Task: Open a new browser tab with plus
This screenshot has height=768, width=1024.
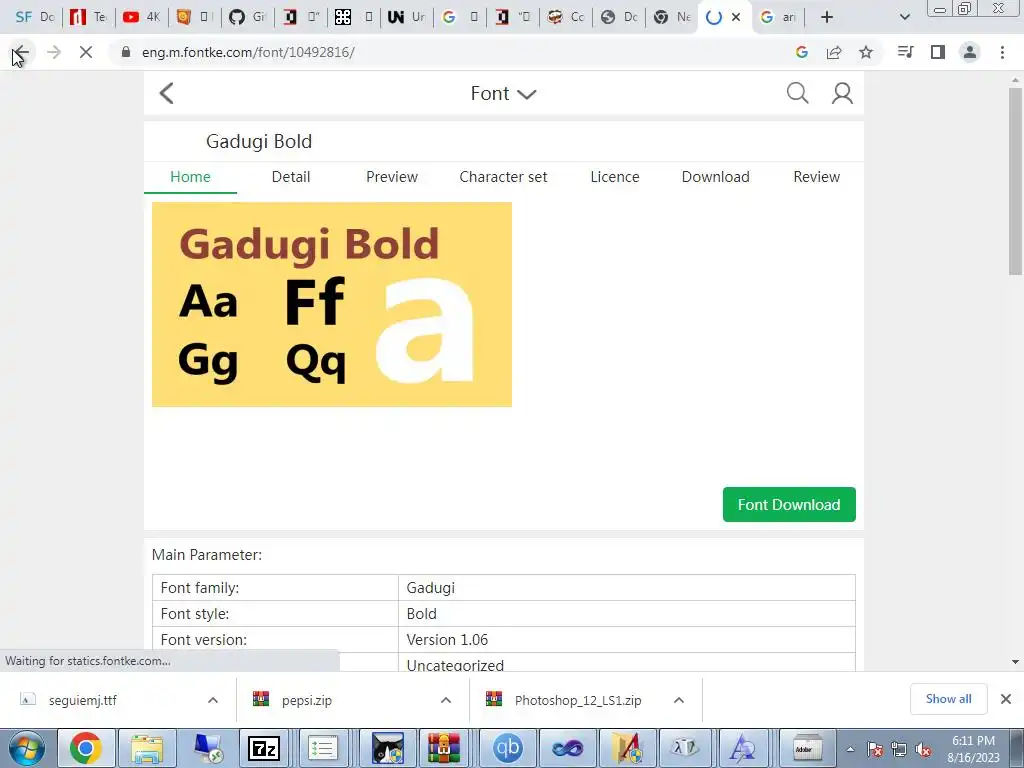Action: 827,17
